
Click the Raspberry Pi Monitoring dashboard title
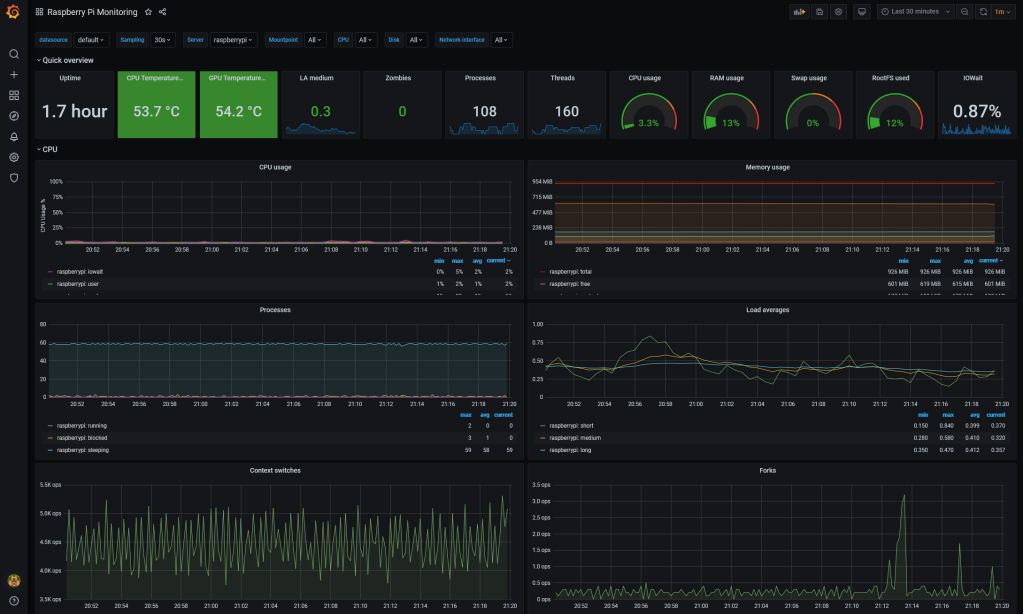click(92, 12)
